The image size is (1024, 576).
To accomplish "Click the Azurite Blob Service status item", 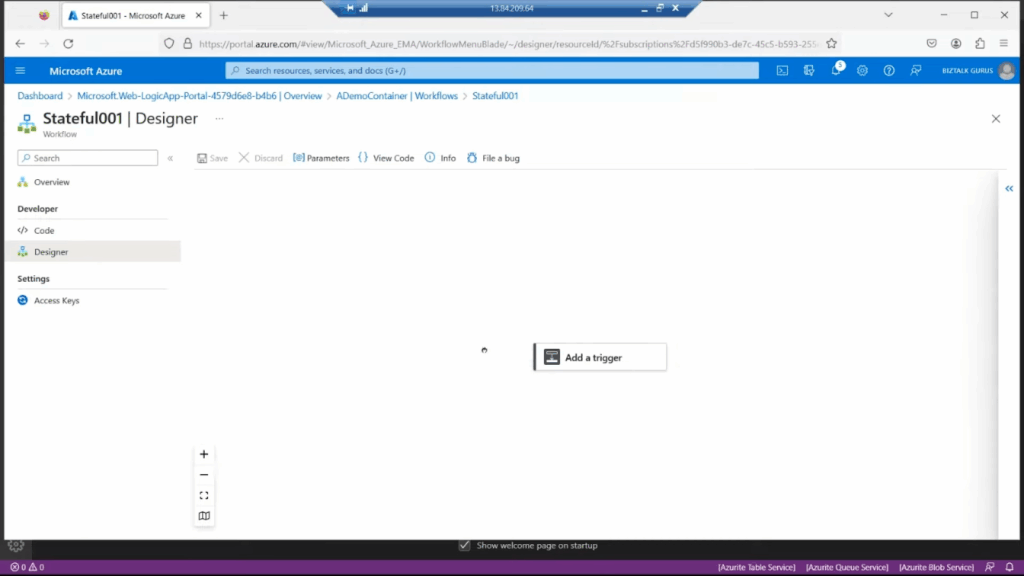I will 936,567.
